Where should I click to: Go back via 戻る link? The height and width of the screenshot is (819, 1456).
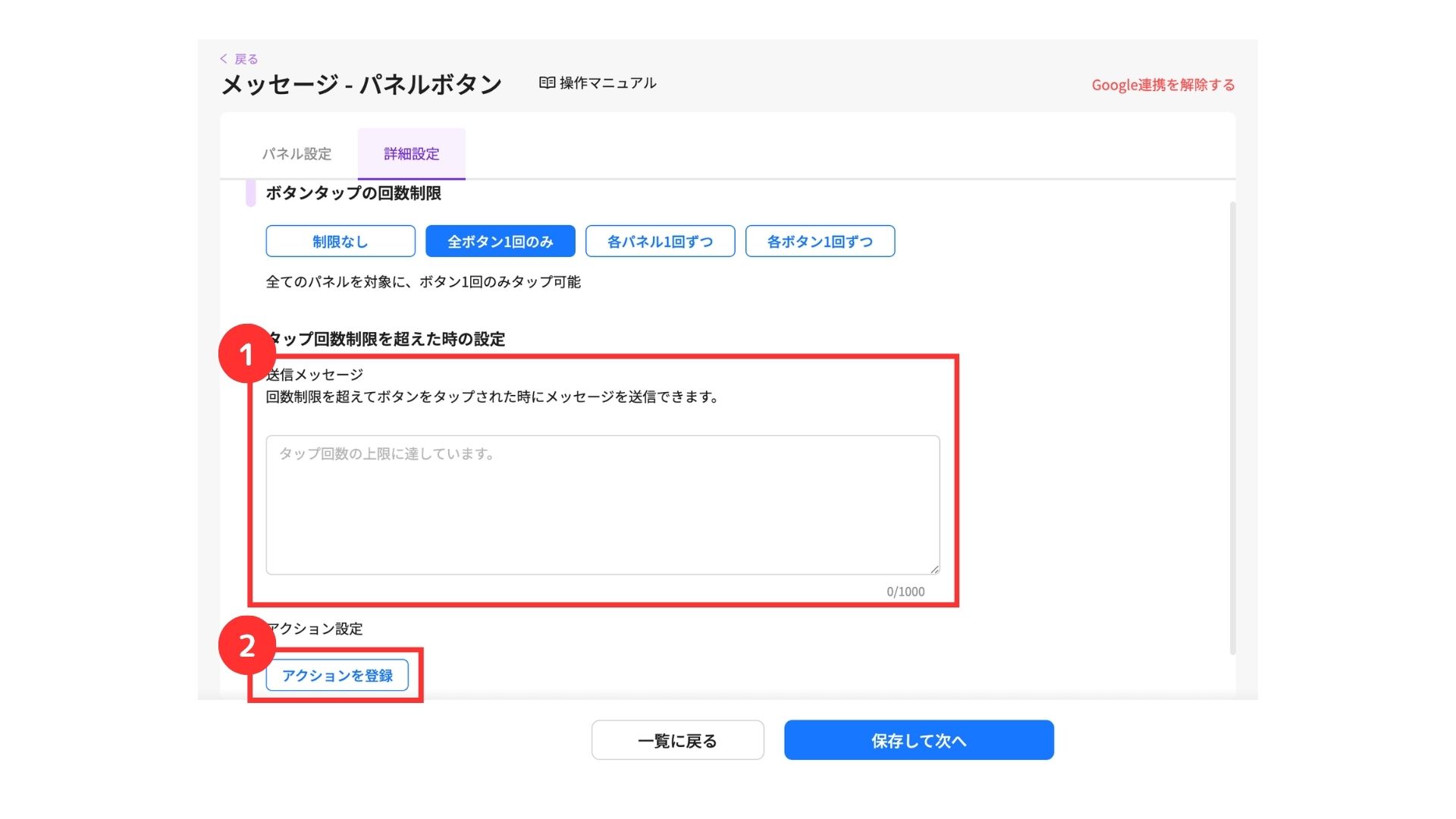click(246, 59)
